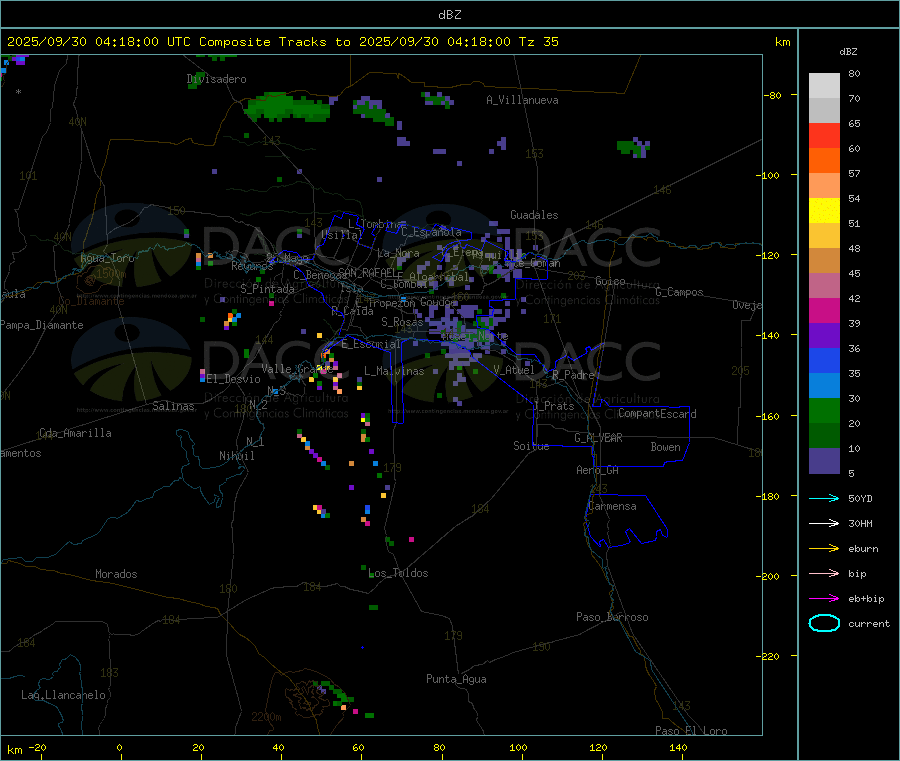Click the 0 km x-axis tick label
Screen dimensions: 900x761
[x=119, y=747]
